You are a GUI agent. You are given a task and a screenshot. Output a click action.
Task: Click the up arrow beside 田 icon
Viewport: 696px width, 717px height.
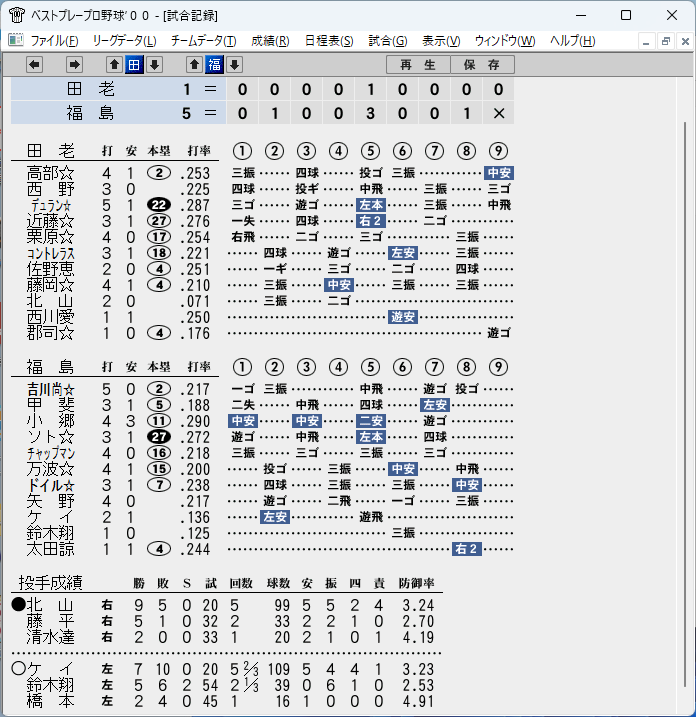tap(114, 64)
